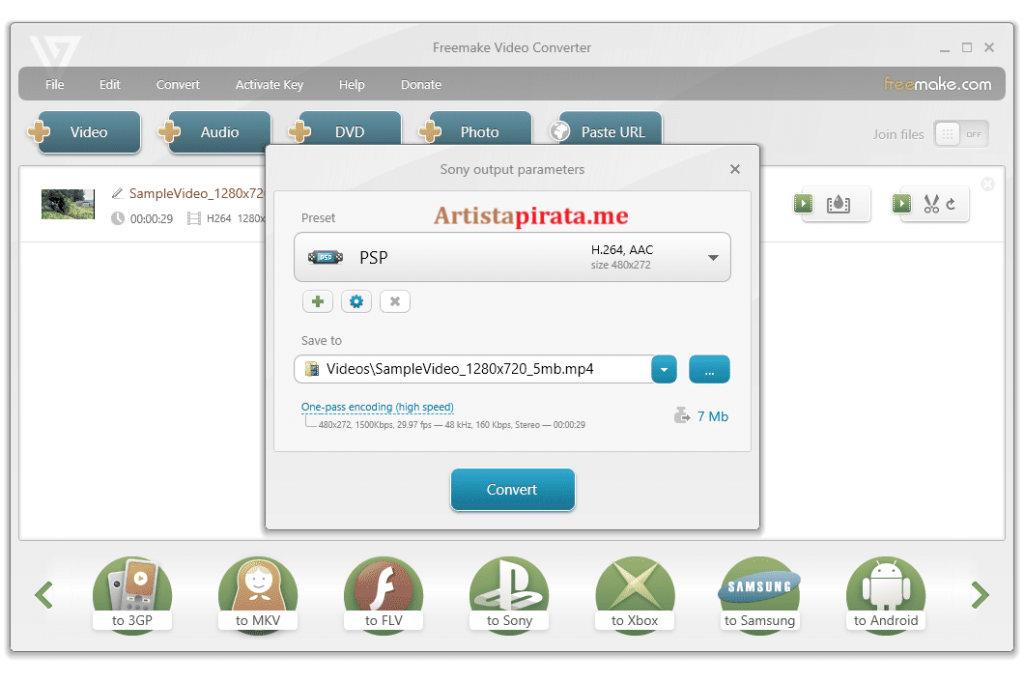Screen dimensions: 1024x682
Task: Click the clock duration icon
Action: pyautogui.click(x=118, y=218)
